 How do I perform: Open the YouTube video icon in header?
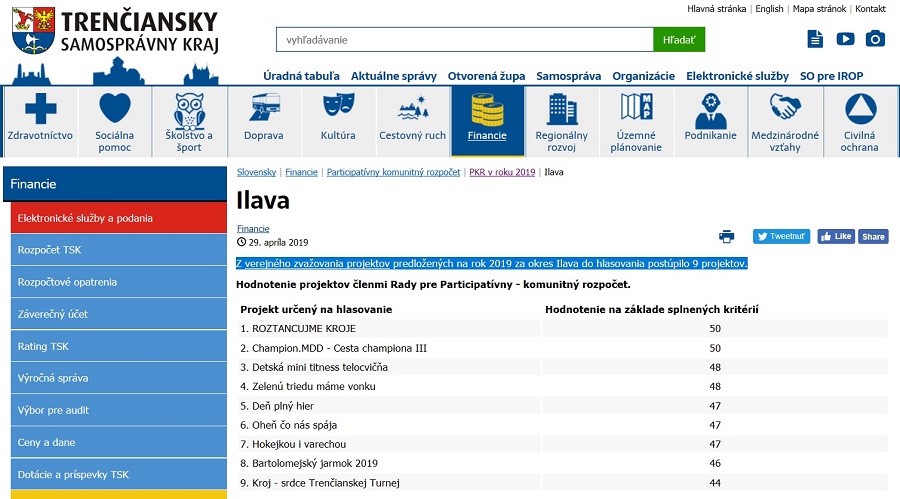(x=845, y=39)
